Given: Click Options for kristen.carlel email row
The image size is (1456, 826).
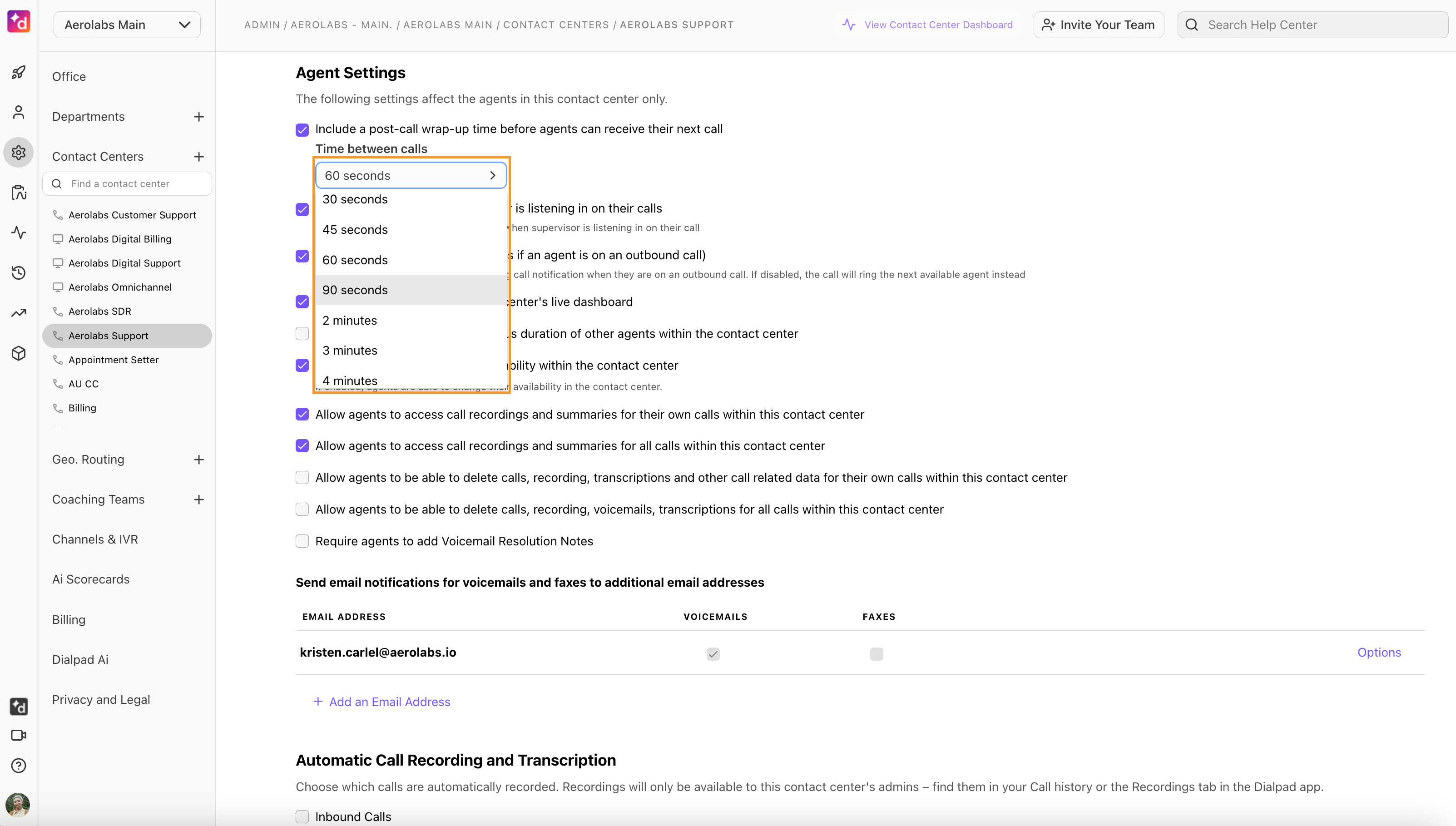Looking at the screenshot, I should pyautogui.click(x=1379, y=653).
